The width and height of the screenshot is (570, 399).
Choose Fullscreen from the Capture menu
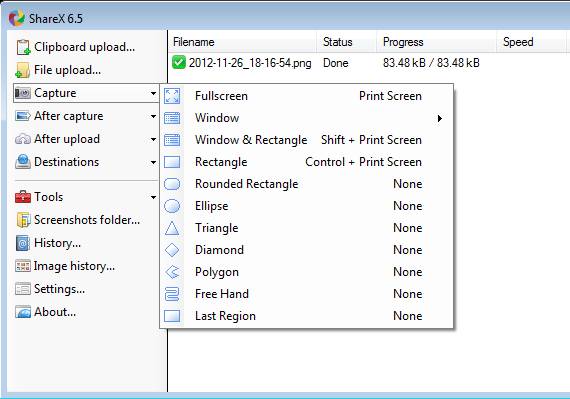[306, 96]
